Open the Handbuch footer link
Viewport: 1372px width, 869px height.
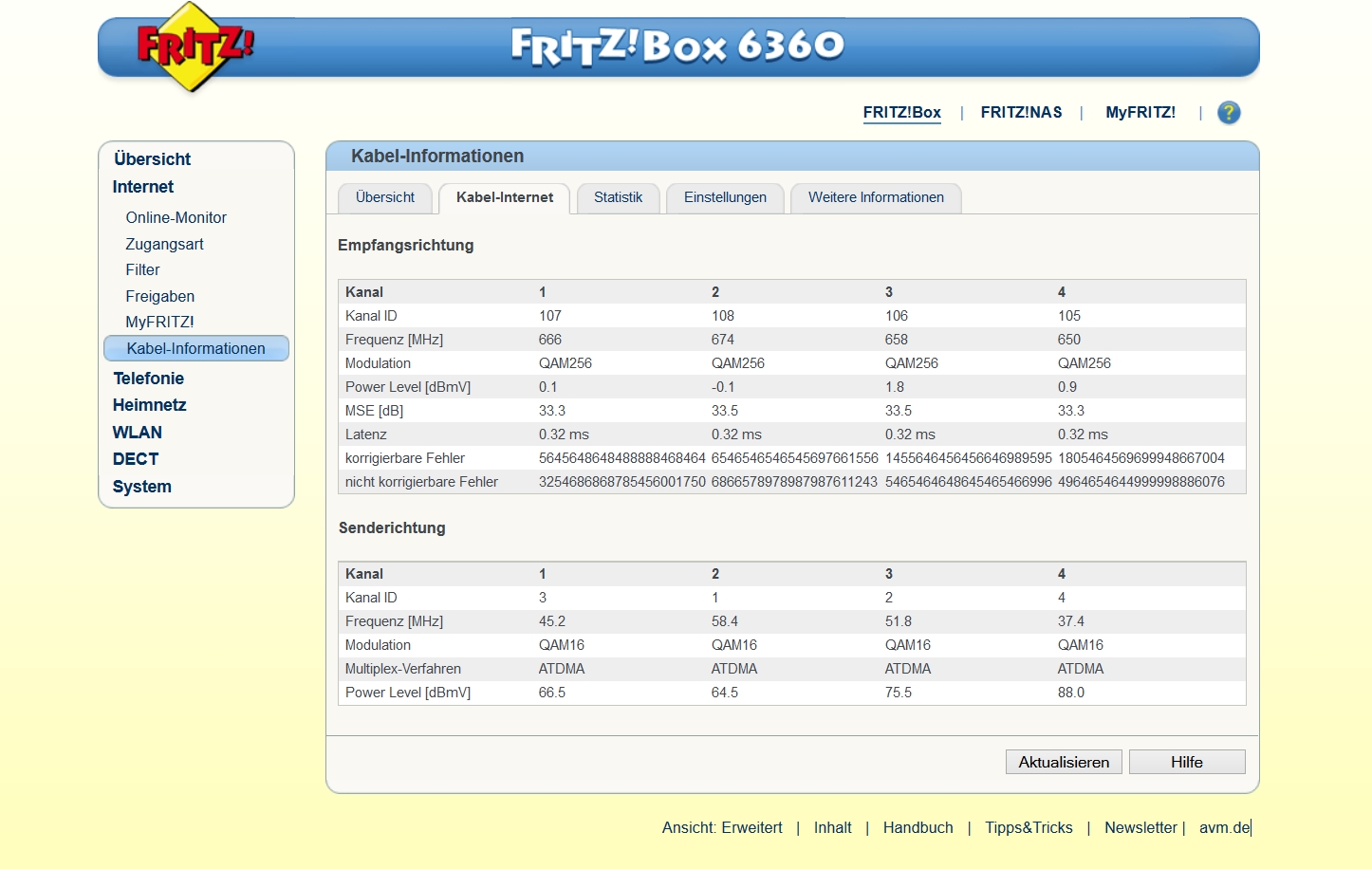tap(918, 827)
